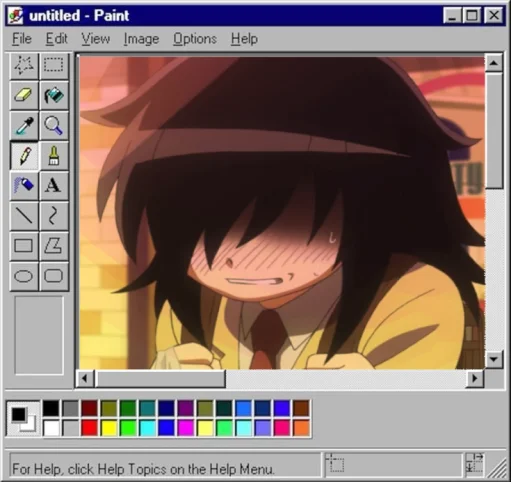Choose the hot pink color swatch
This screenshot has height=482, width=511.
282,428
